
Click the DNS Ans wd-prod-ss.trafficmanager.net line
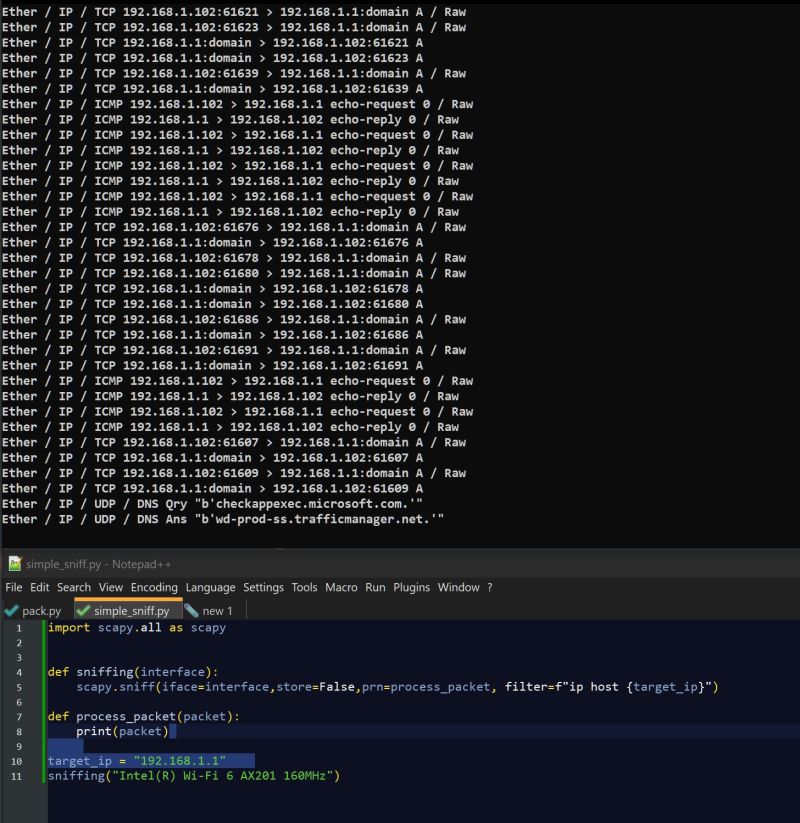(223, 519)
